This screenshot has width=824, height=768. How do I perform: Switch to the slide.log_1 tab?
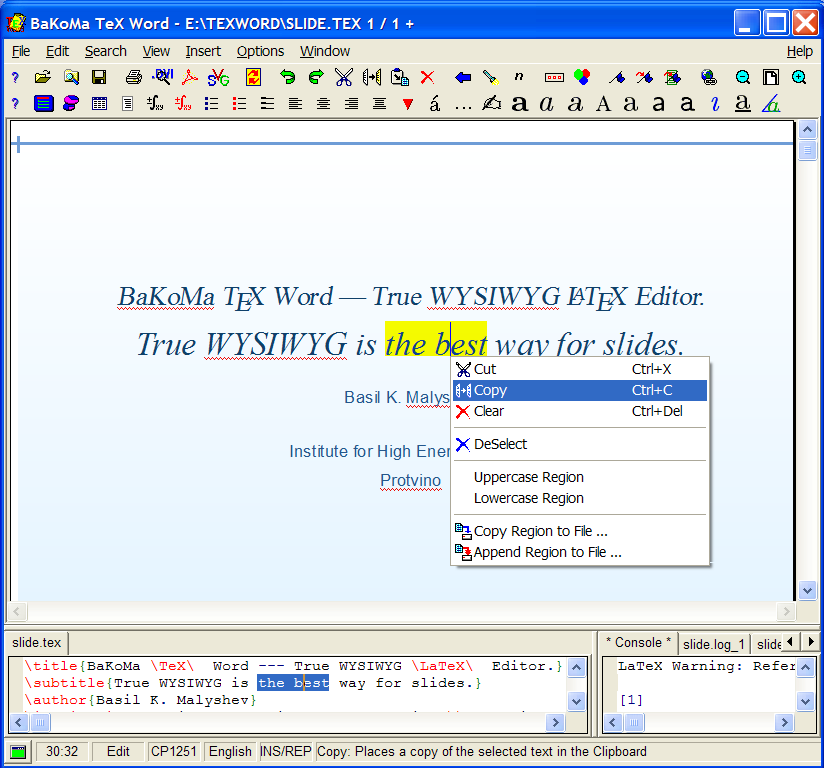(714, 644)
